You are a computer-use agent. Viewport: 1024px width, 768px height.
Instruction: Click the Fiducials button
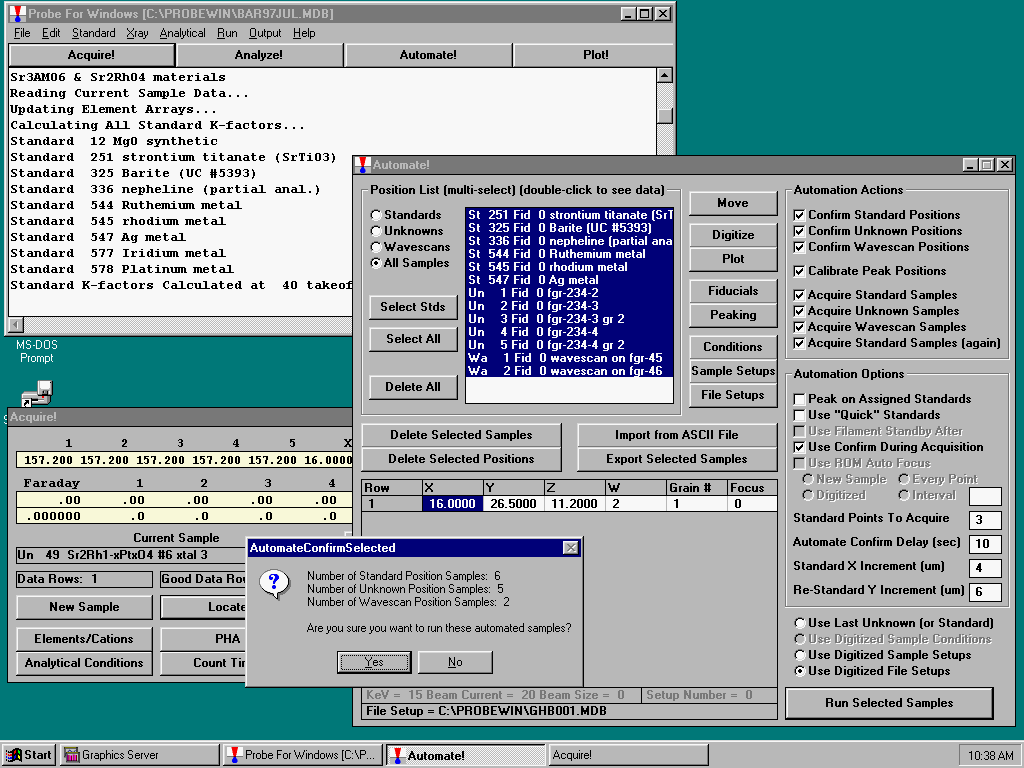[x=733, y=291]
